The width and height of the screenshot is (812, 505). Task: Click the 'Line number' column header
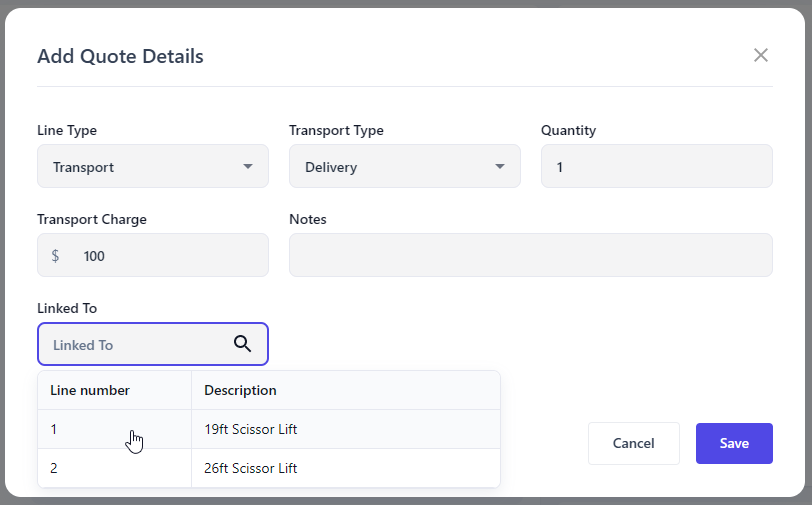coord(90,390)
